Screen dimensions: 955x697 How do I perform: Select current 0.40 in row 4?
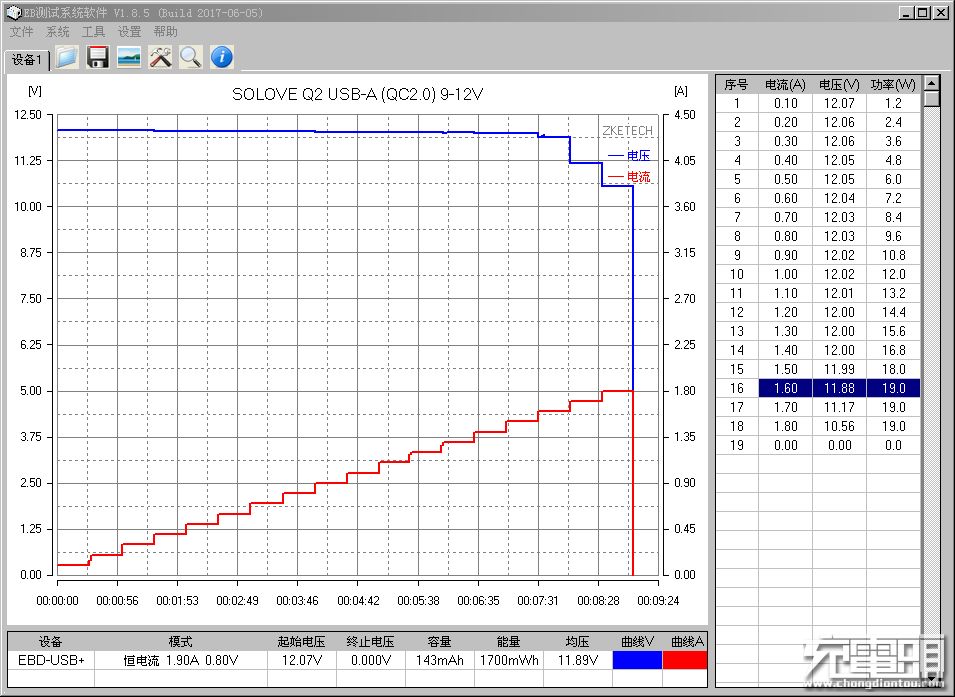(785, 160)
